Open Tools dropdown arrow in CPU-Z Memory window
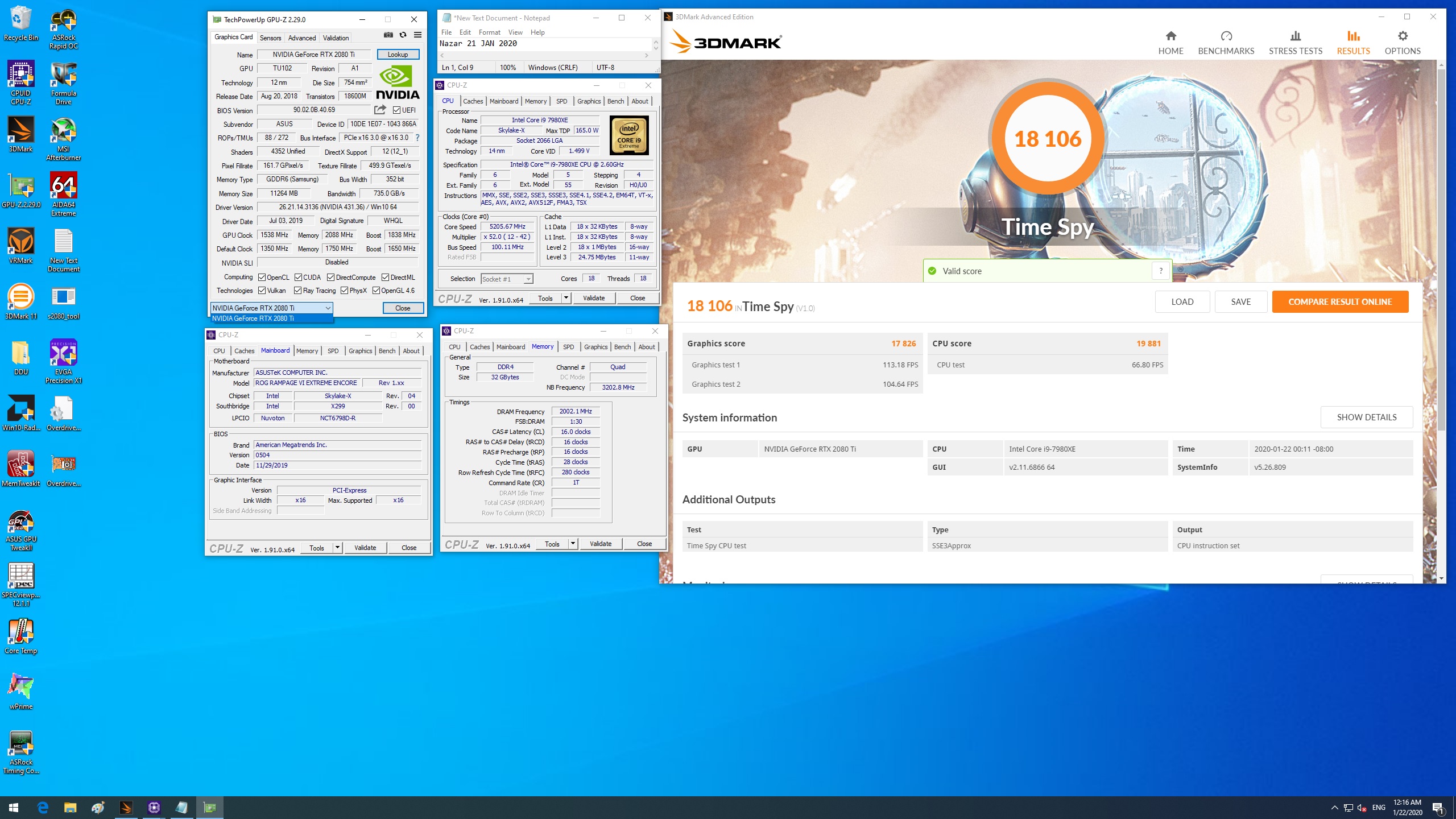1456x819 pixels. [573, 544]
